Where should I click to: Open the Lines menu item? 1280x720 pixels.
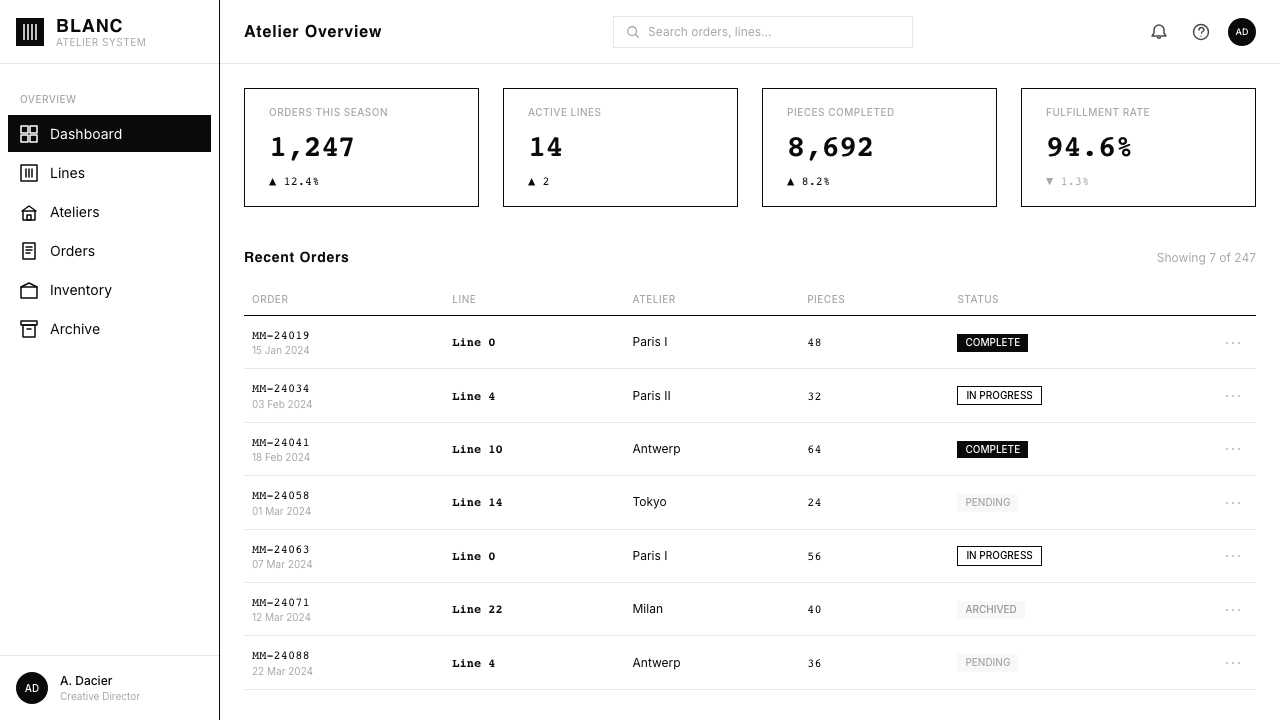pyautogui.click(x=109, y=173)
